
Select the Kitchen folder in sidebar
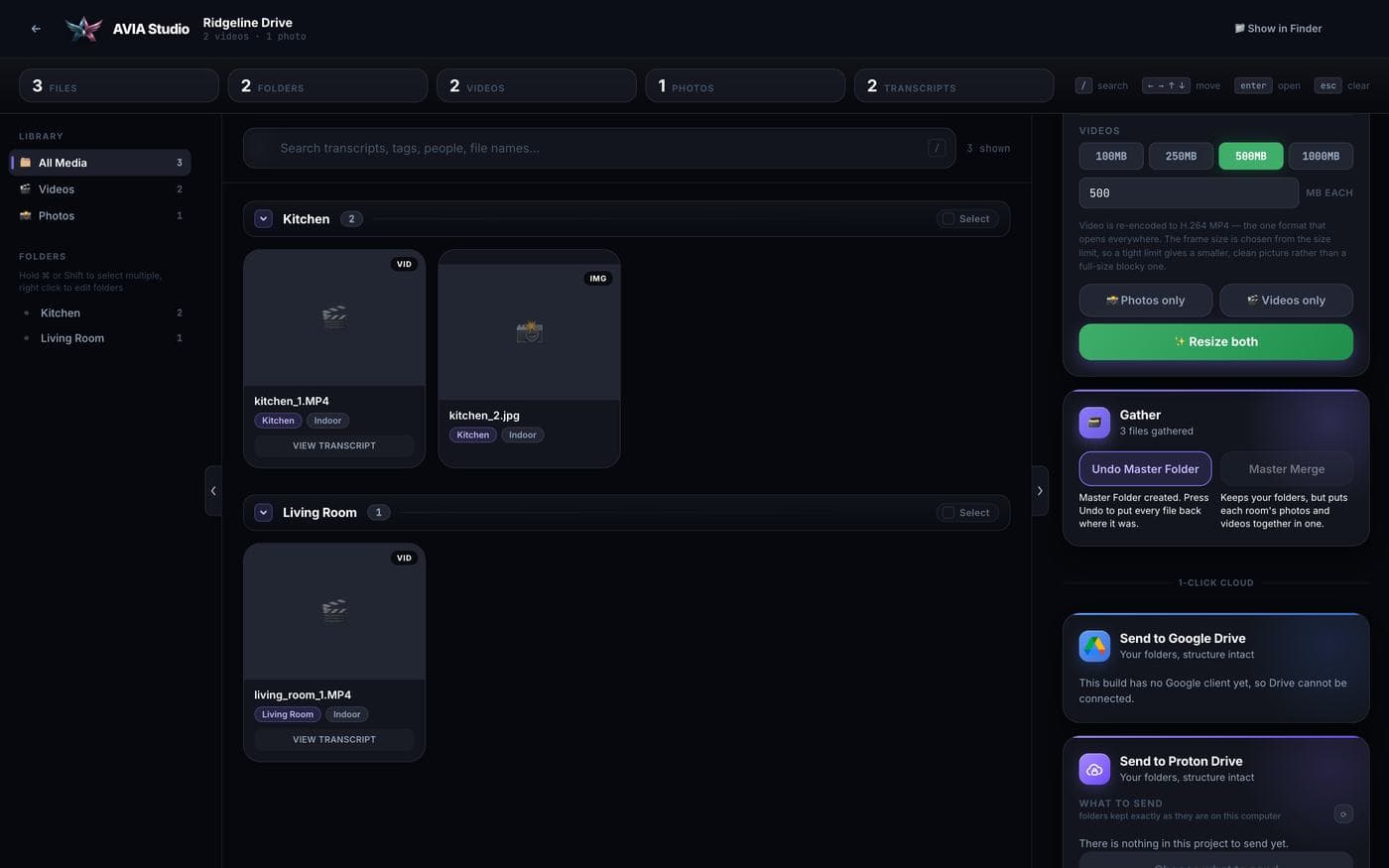coord(101,312)
